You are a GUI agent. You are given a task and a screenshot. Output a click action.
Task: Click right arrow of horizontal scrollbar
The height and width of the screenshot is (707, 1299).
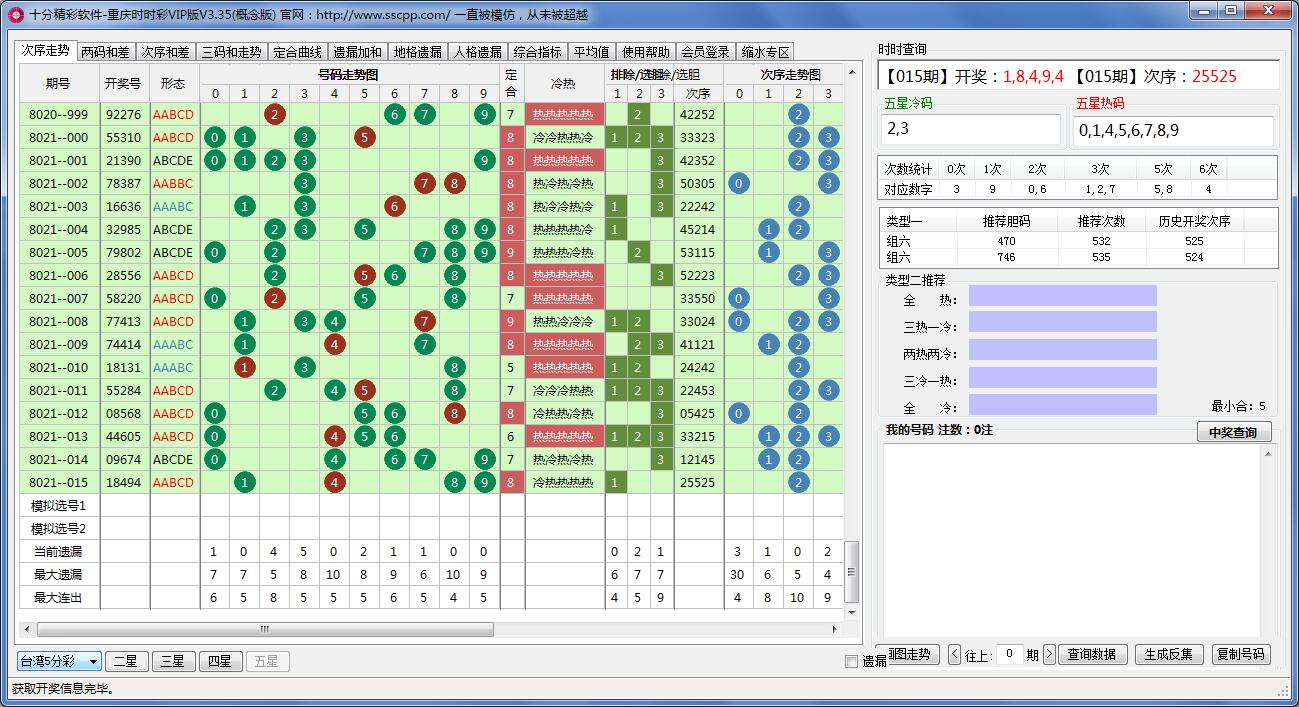tap(852, 629)
